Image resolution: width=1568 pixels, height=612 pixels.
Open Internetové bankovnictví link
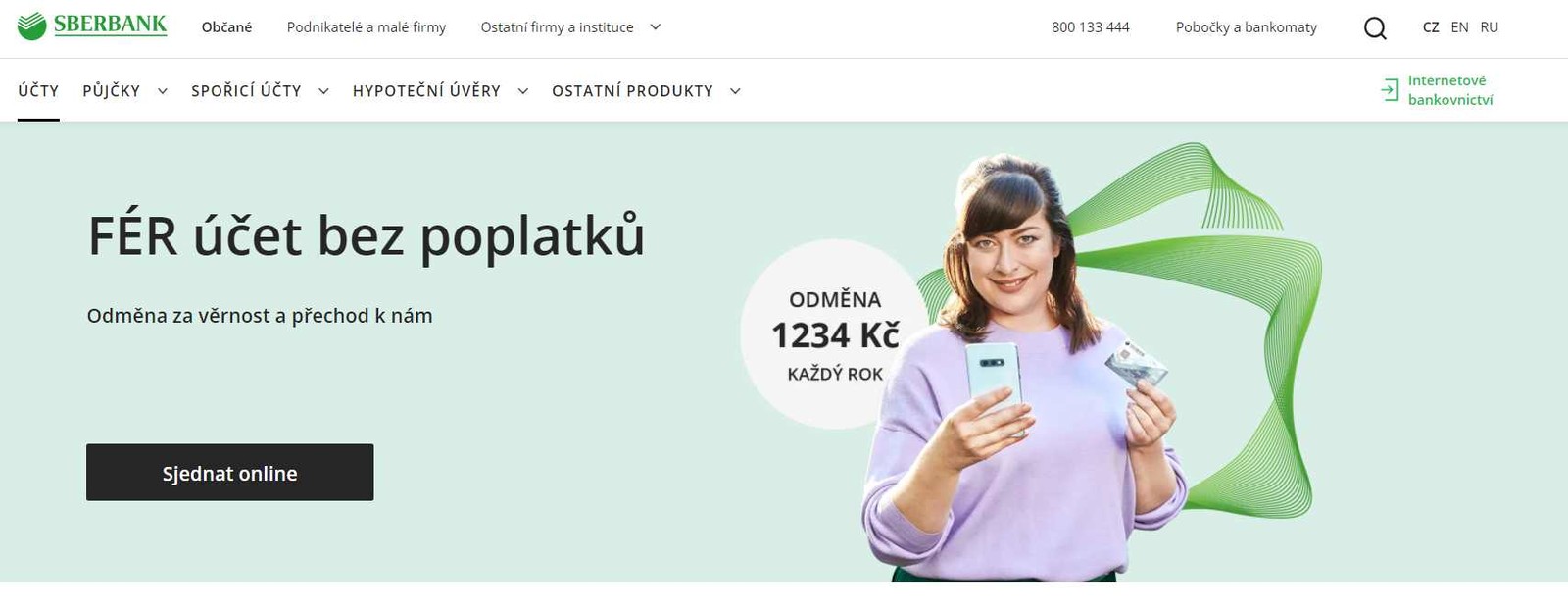point(1450,90)
